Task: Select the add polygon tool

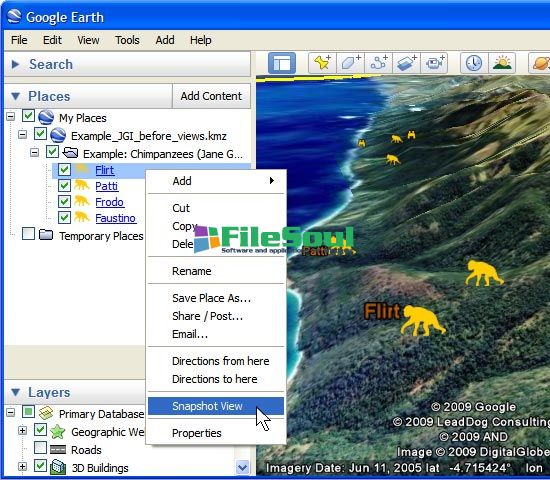Action: click(350, 63)
